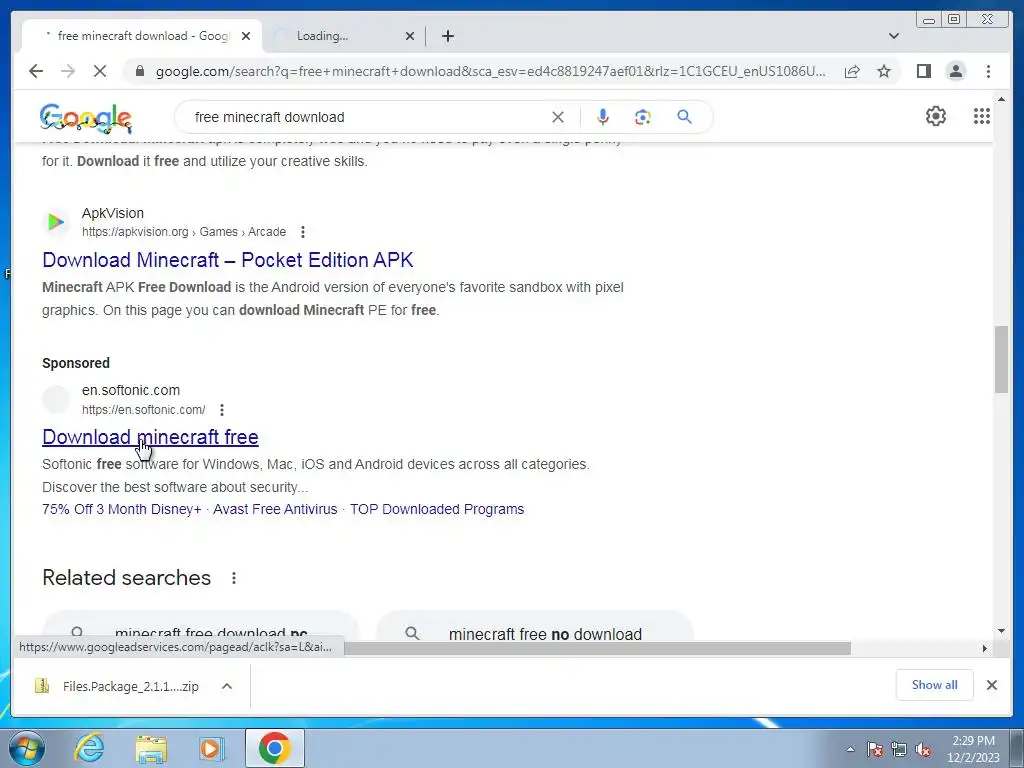Search by image with the Google Lens icon
Image resolution: width=1024 pixels, height=768 pixels.
tap(643, 117)
